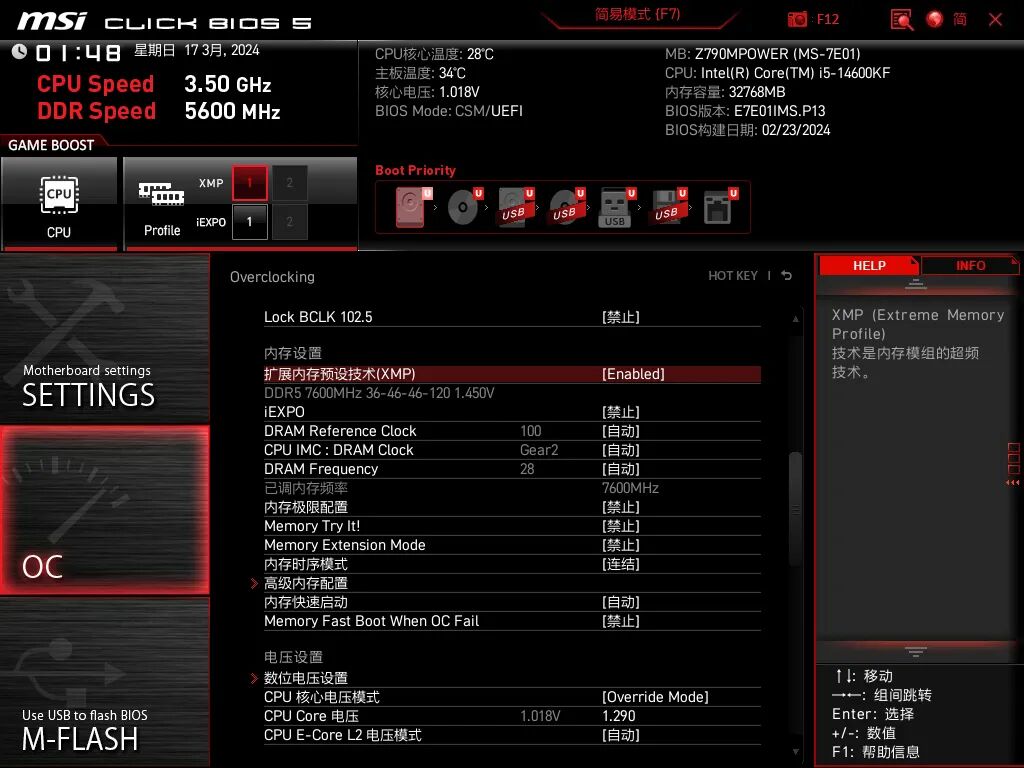Select the USB hard drive boot icon
This screenshot has height=768, width=1024.
click(x=515, y=207)
